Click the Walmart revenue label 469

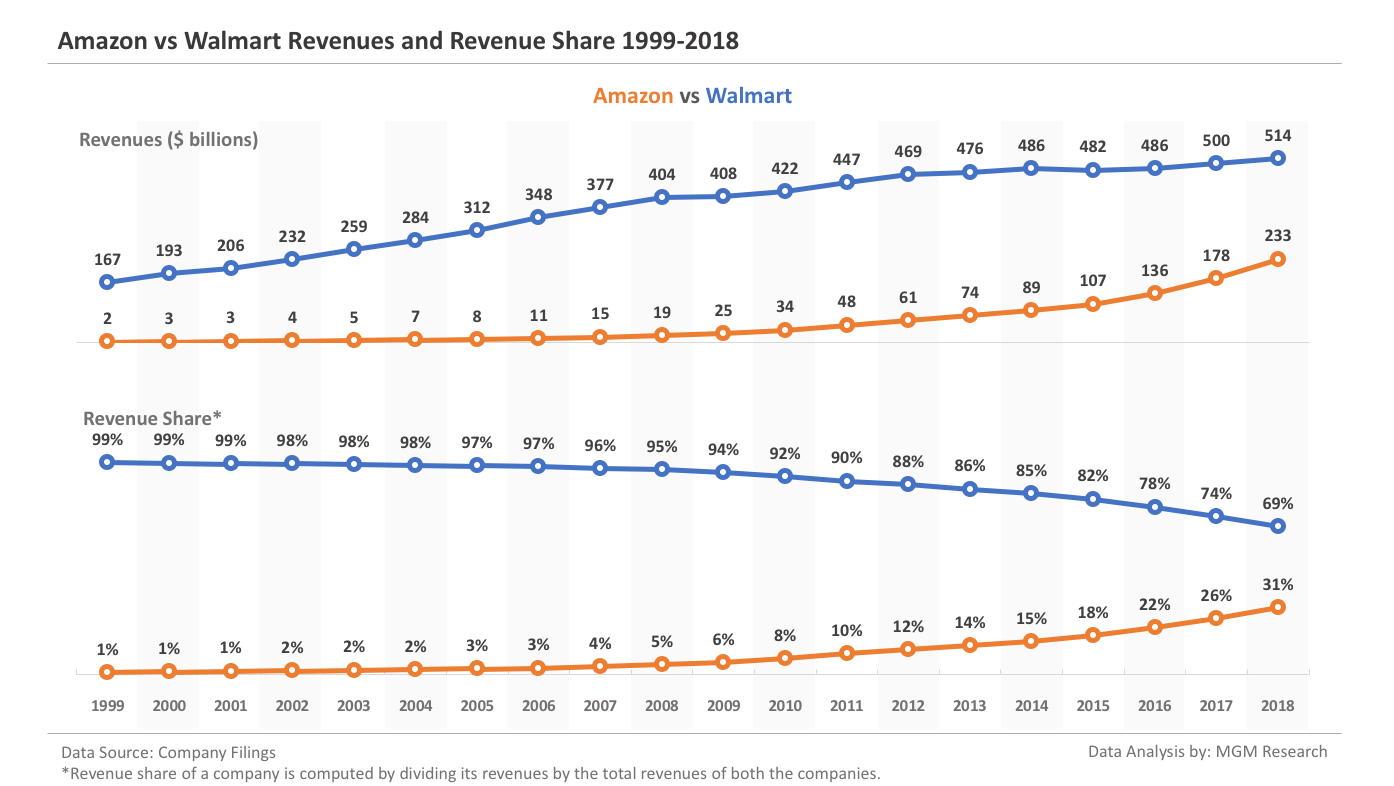[908, 151]
